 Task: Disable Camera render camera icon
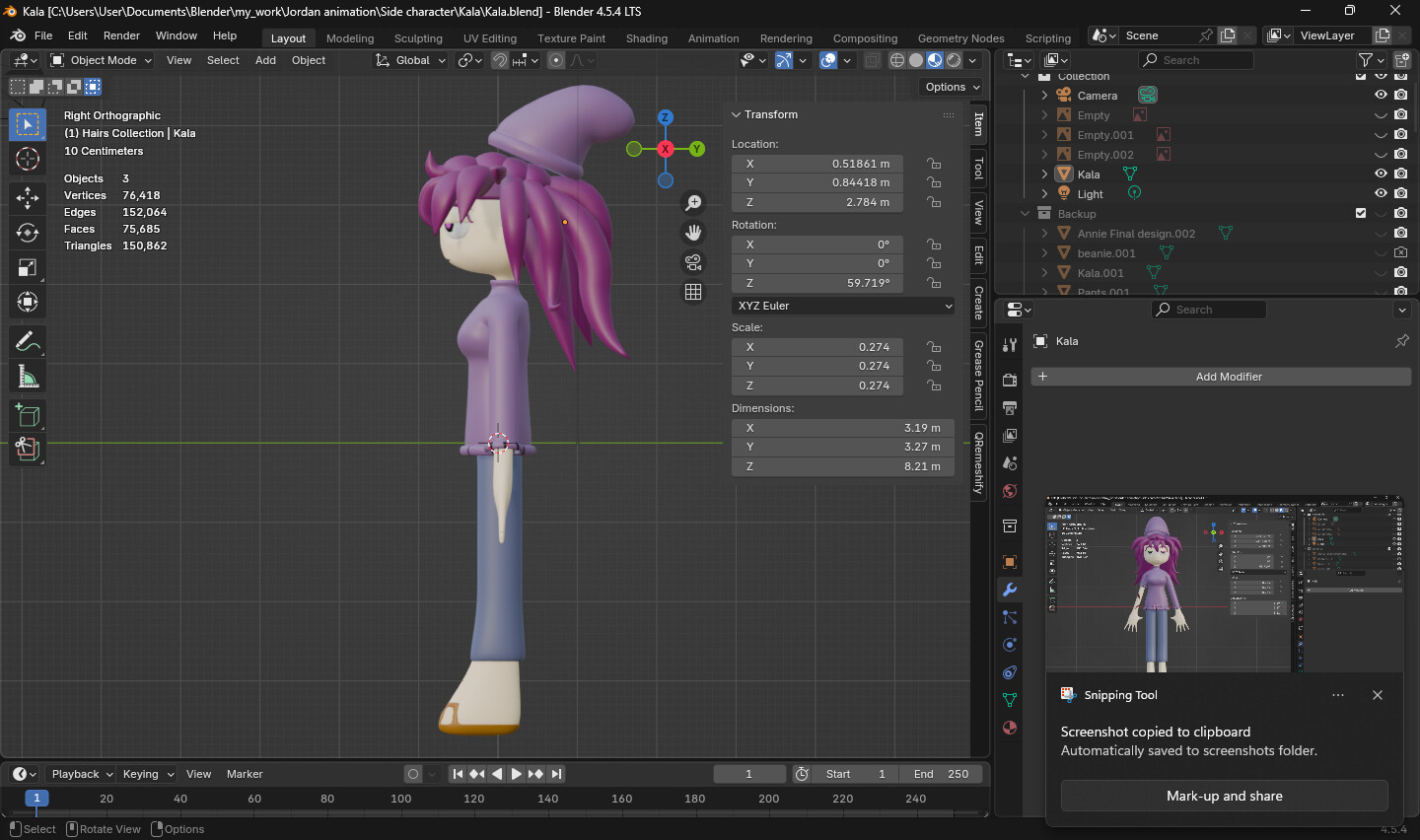click(1400, 95)
